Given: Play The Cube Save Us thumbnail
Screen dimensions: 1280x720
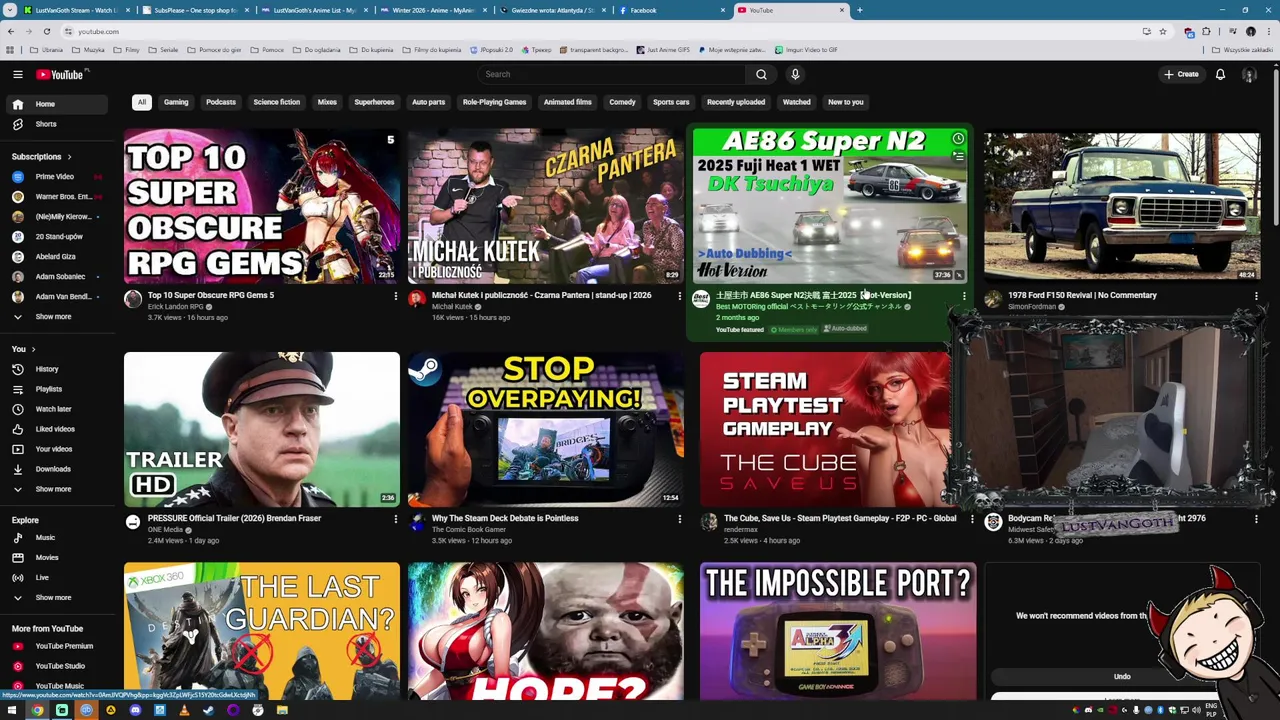Looking at the screenshot, I should [x=824, y=429].
